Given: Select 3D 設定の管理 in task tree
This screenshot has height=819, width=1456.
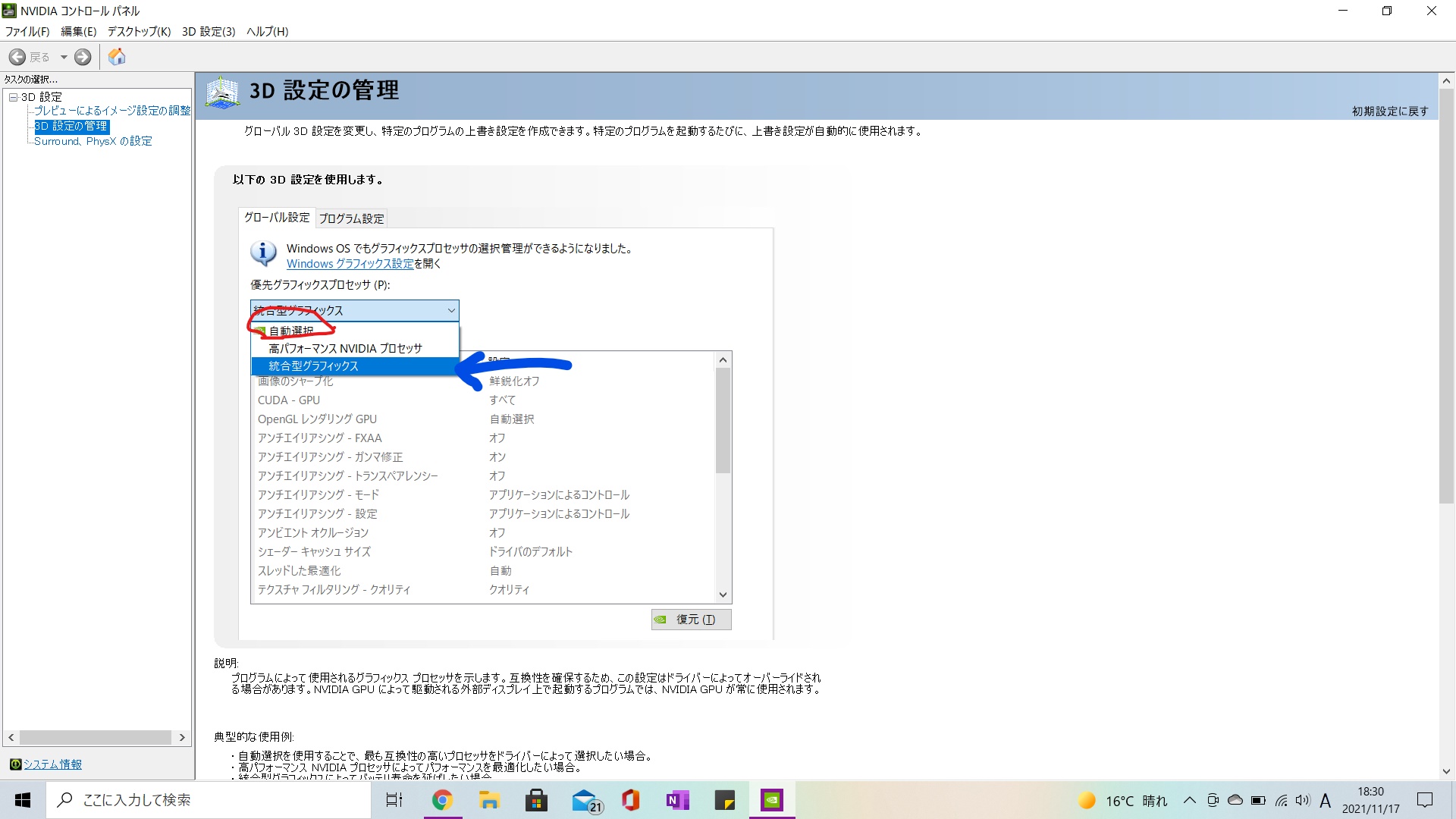Looking at the screenshot, I should point(71,126).
